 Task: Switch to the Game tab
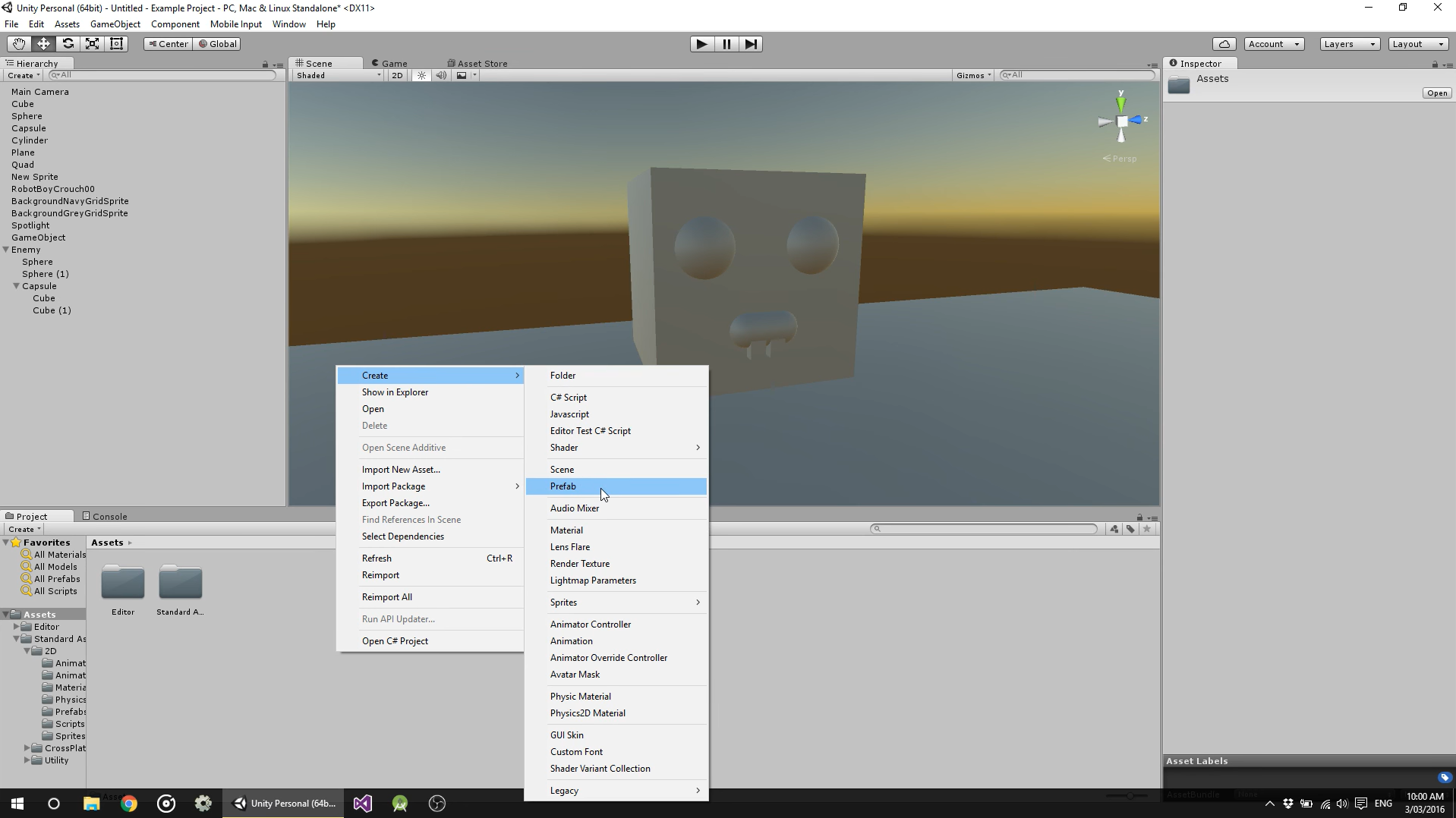tap(389, 64)
